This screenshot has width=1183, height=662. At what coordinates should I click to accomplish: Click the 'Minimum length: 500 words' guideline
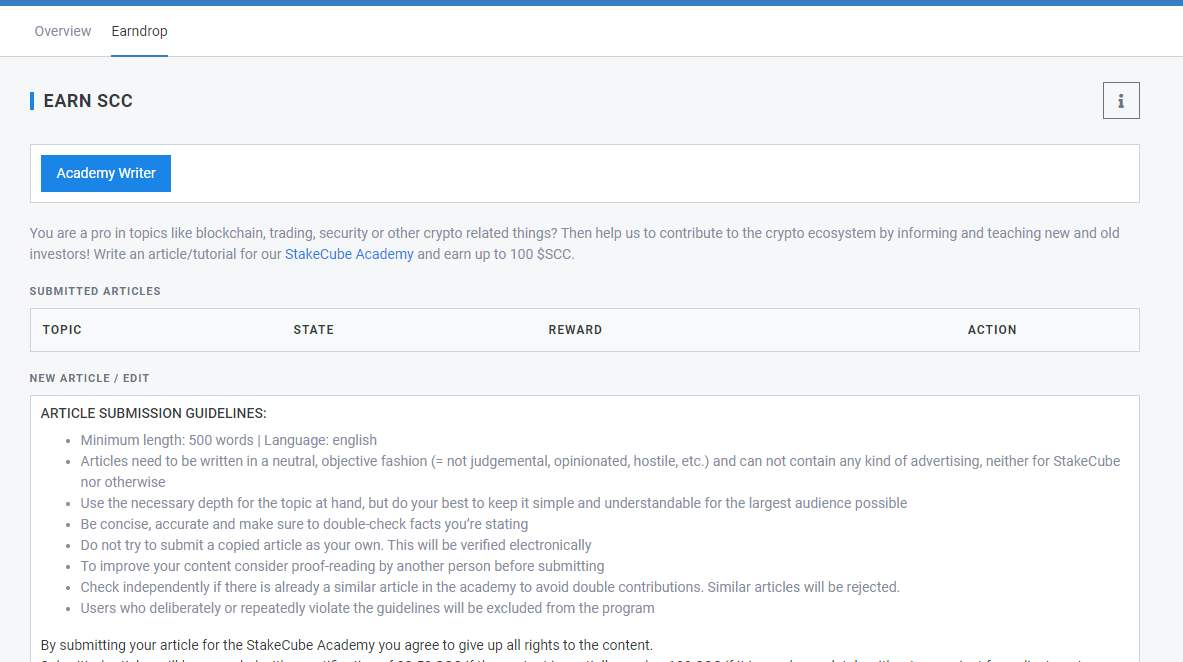click(229, 440)
